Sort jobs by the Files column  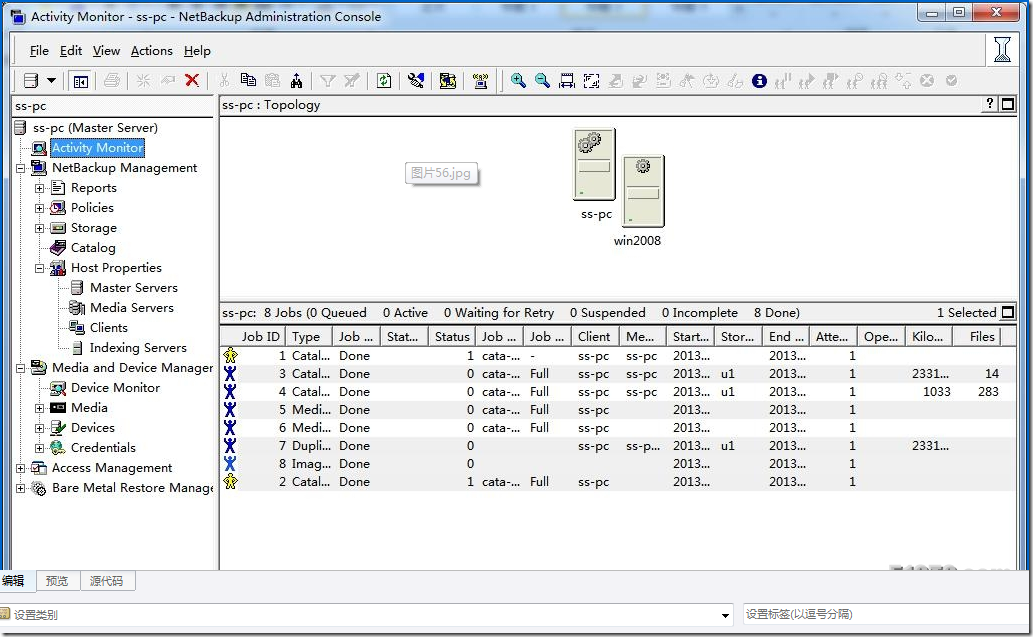click(978, 337)
